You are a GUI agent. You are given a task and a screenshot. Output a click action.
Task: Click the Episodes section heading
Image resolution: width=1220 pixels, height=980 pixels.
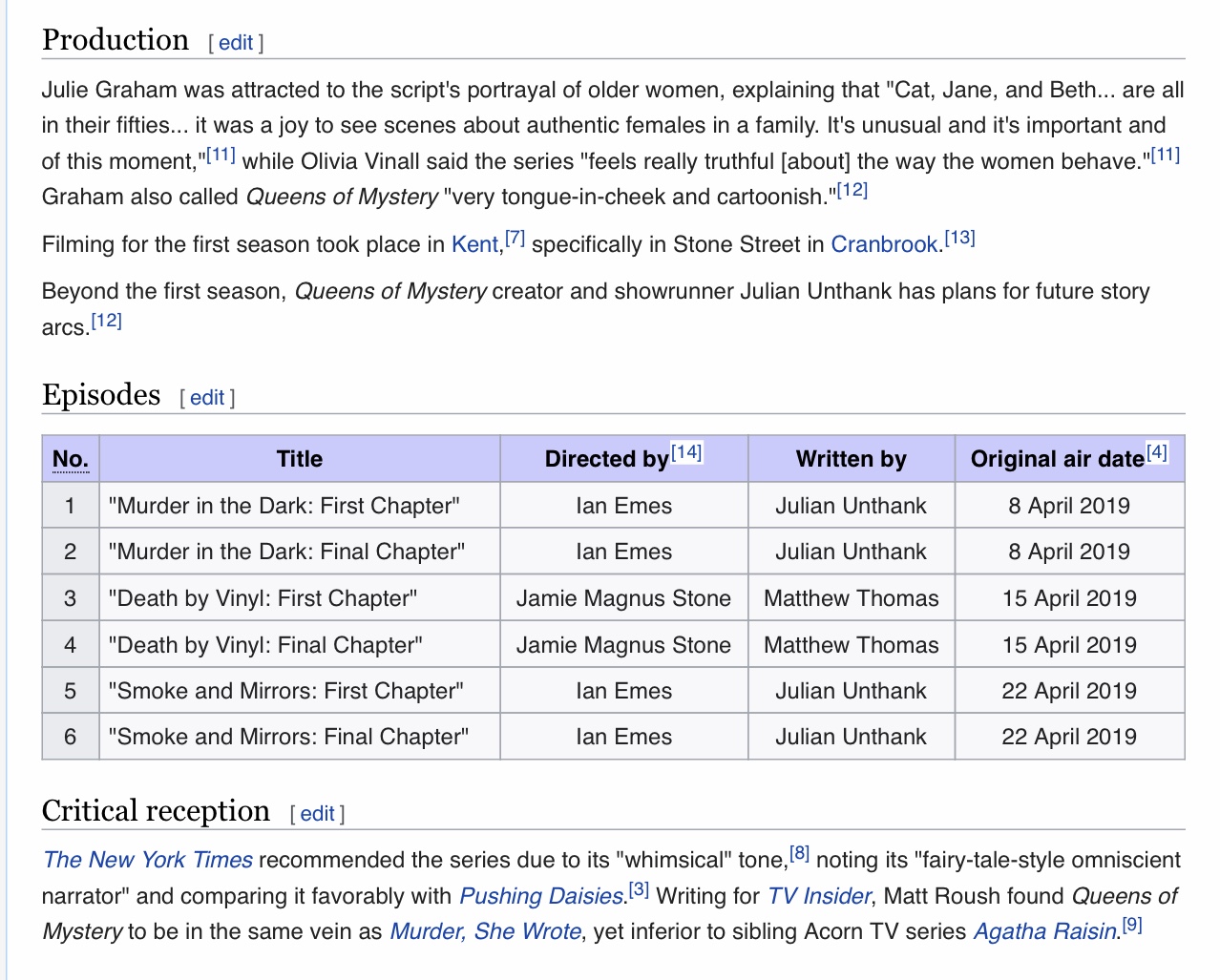pyautogui.click(x=101, y=395)
